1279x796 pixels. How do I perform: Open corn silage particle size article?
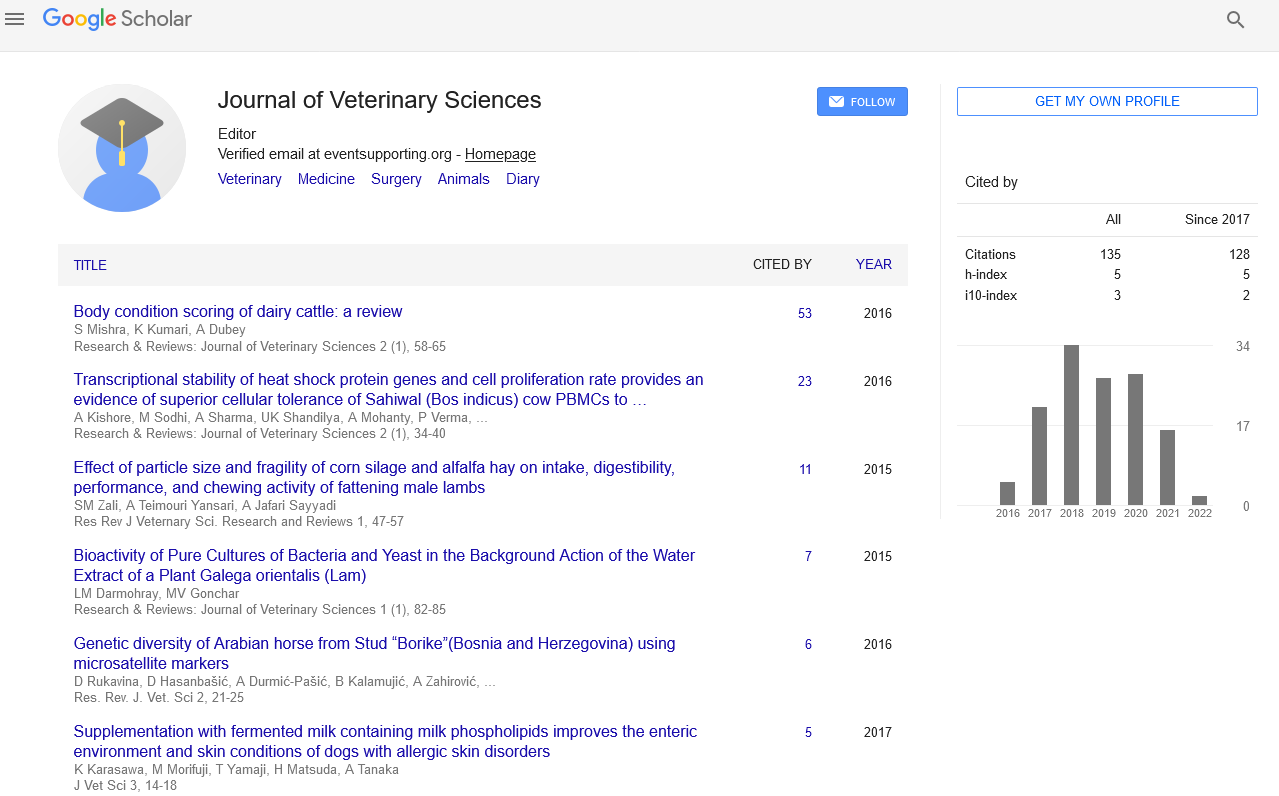(x=374, y=468)
